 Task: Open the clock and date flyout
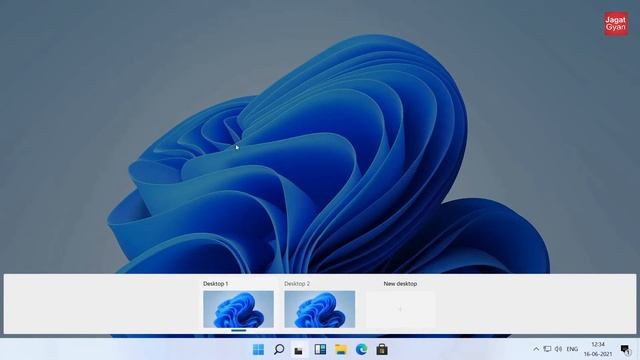point(598,349)
